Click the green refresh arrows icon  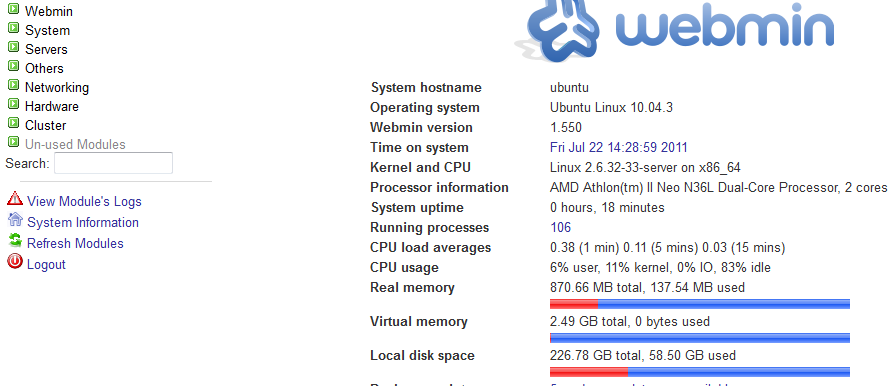[x=15, y=240]
